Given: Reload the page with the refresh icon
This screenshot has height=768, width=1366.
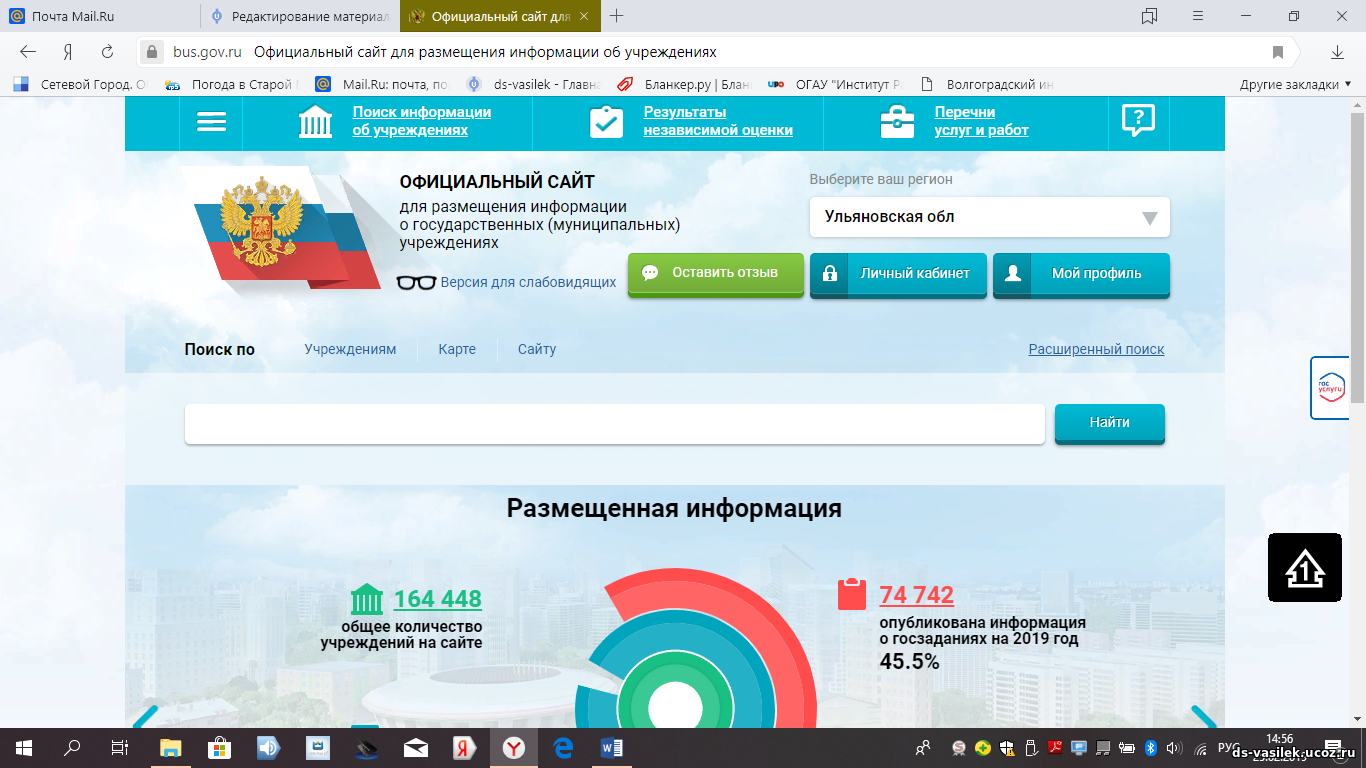Looking at the screenshot, I should pyautogui.click(x=107, y=52).
